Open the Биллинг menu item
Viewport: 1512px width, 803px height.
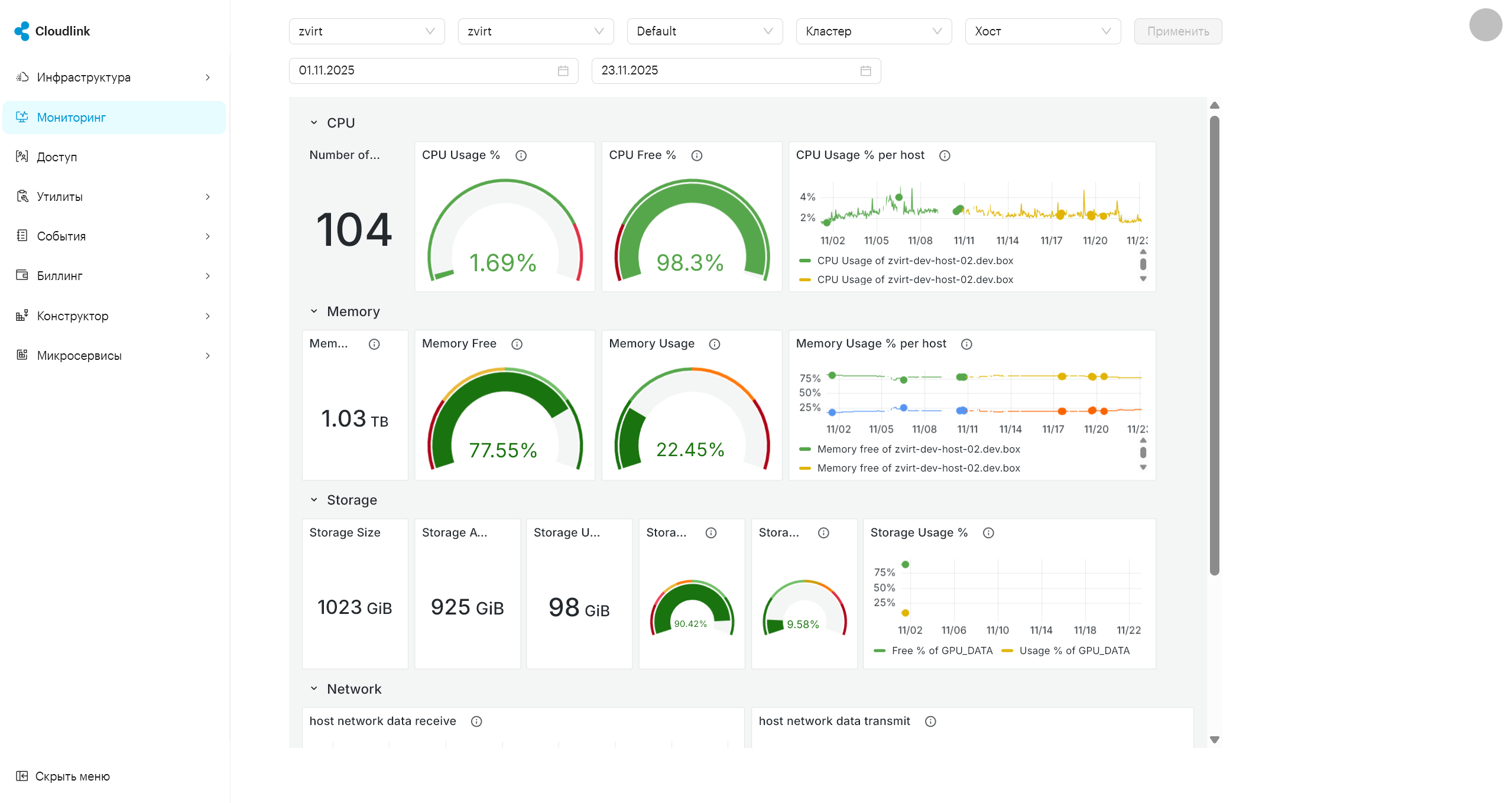pos(114,276)
